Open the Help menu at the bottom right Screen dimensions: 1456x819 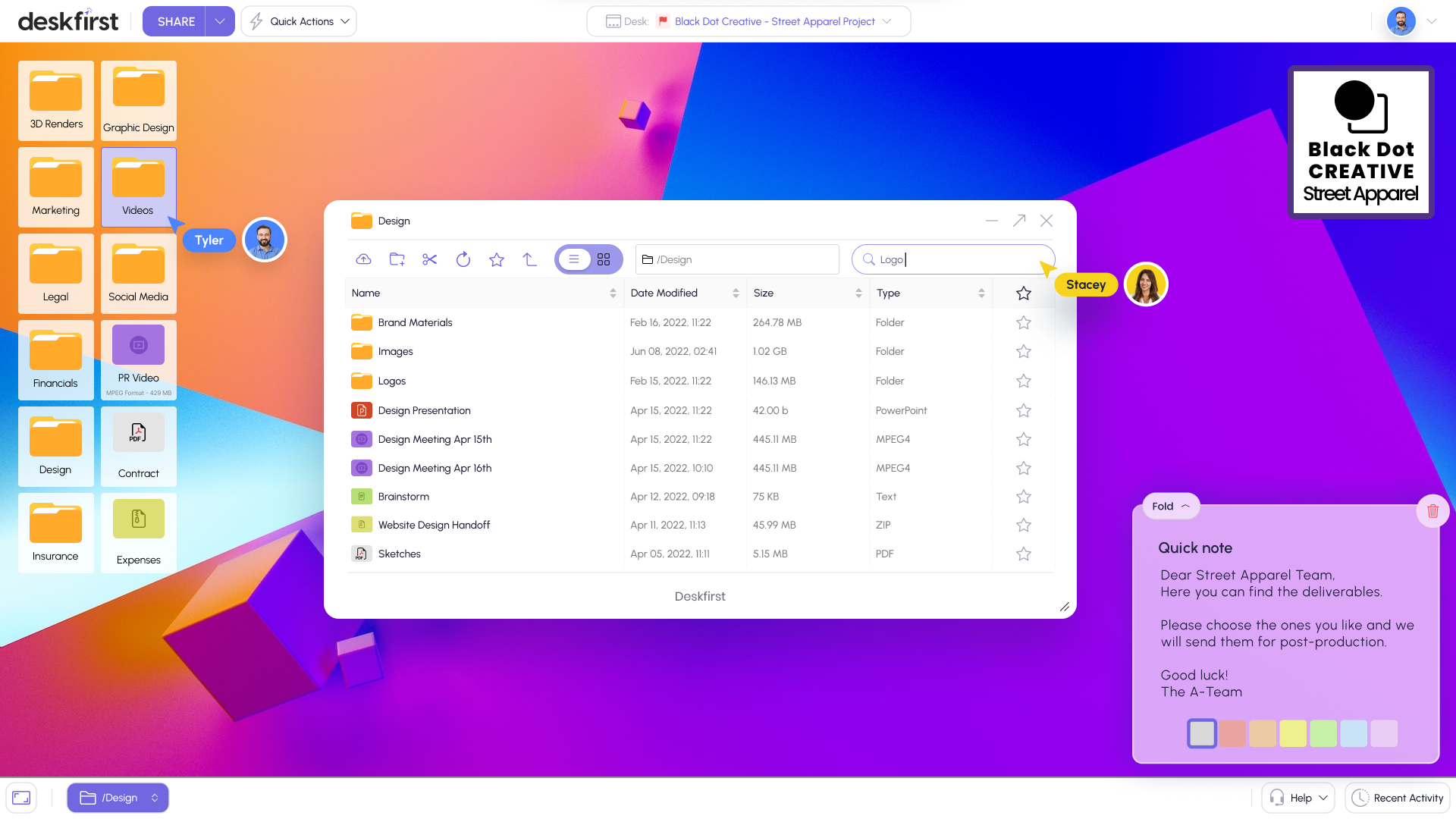click(1298, 797)
